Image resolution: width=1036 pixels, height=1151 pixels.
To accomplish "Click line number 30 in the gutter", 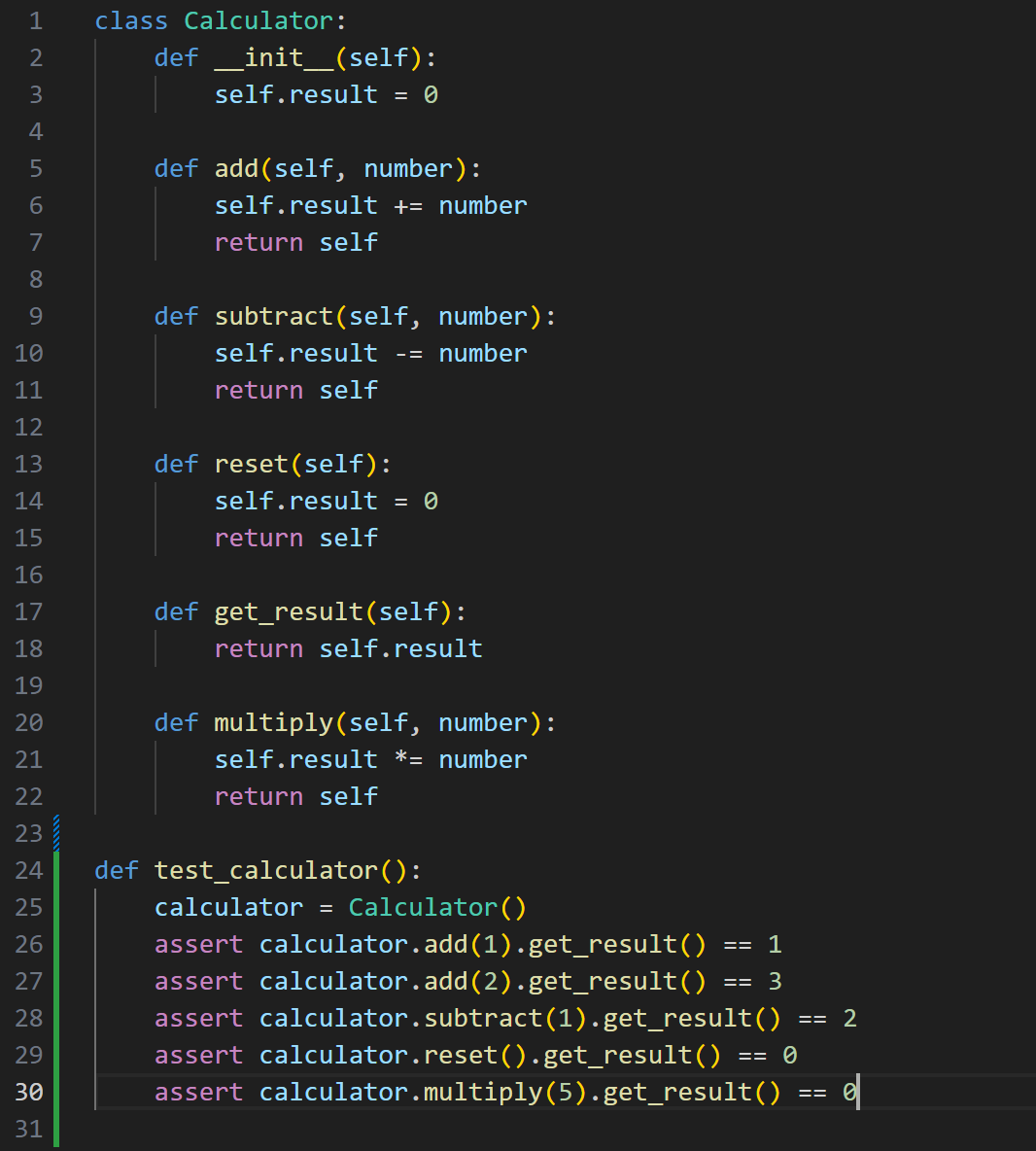I will point(29,1092).
